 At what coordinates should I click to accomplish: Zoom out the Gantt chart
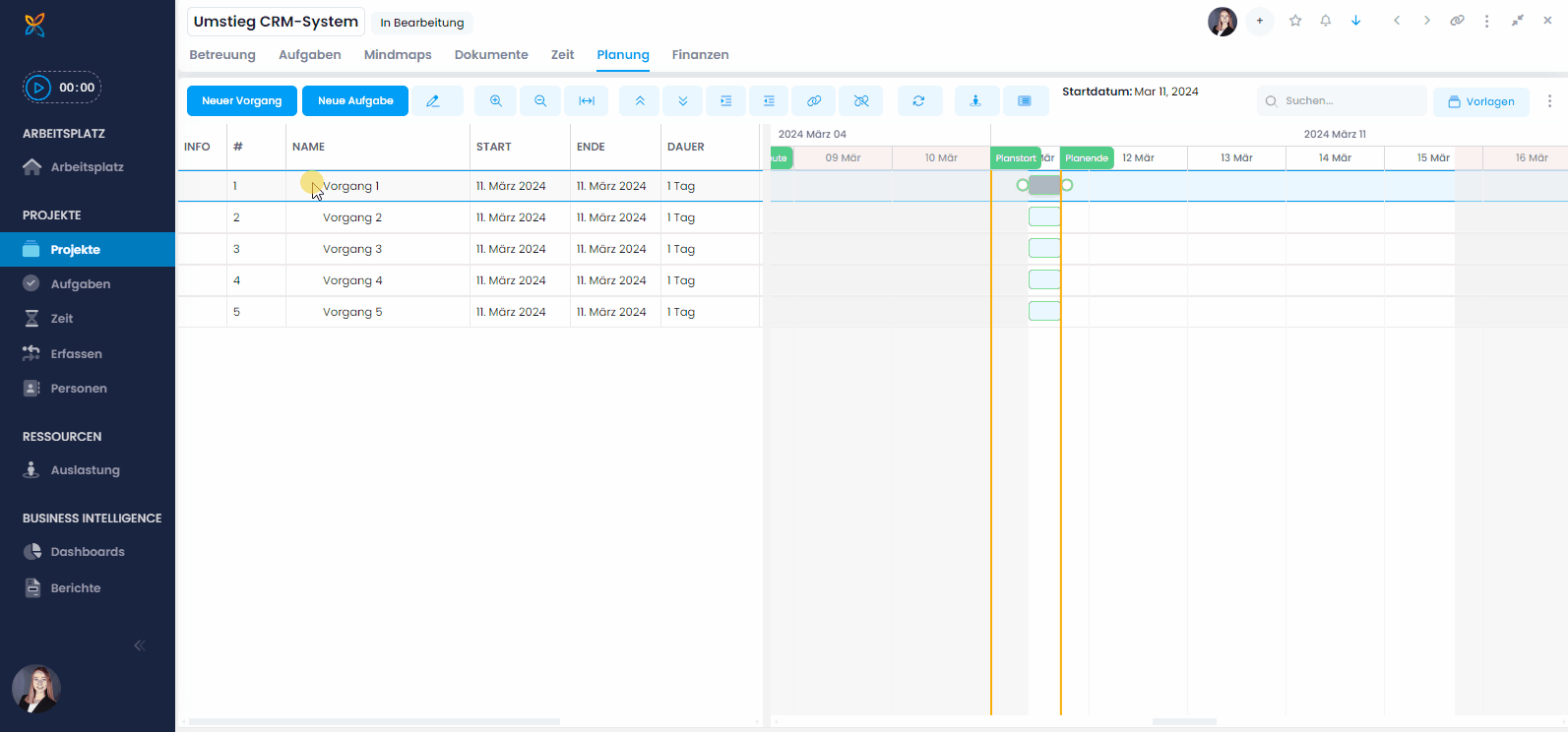[x=540, y=100]
